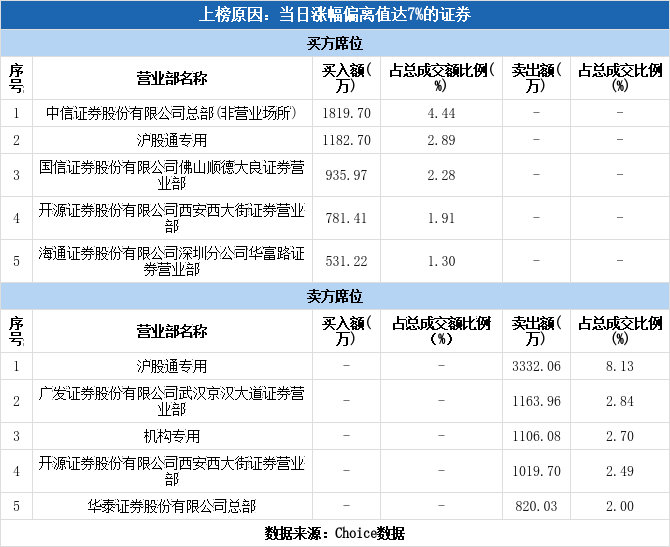Click buy amount 531.22

pos(347,261)
